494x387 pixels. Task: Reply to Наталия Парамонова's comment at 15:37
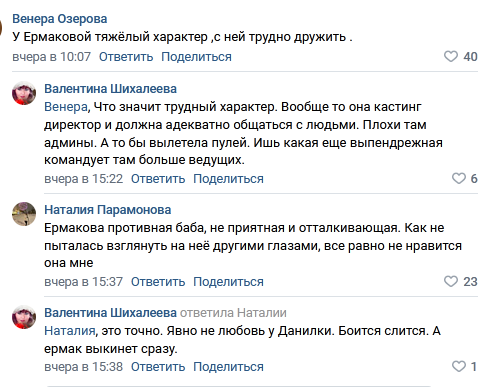[158, 282]
